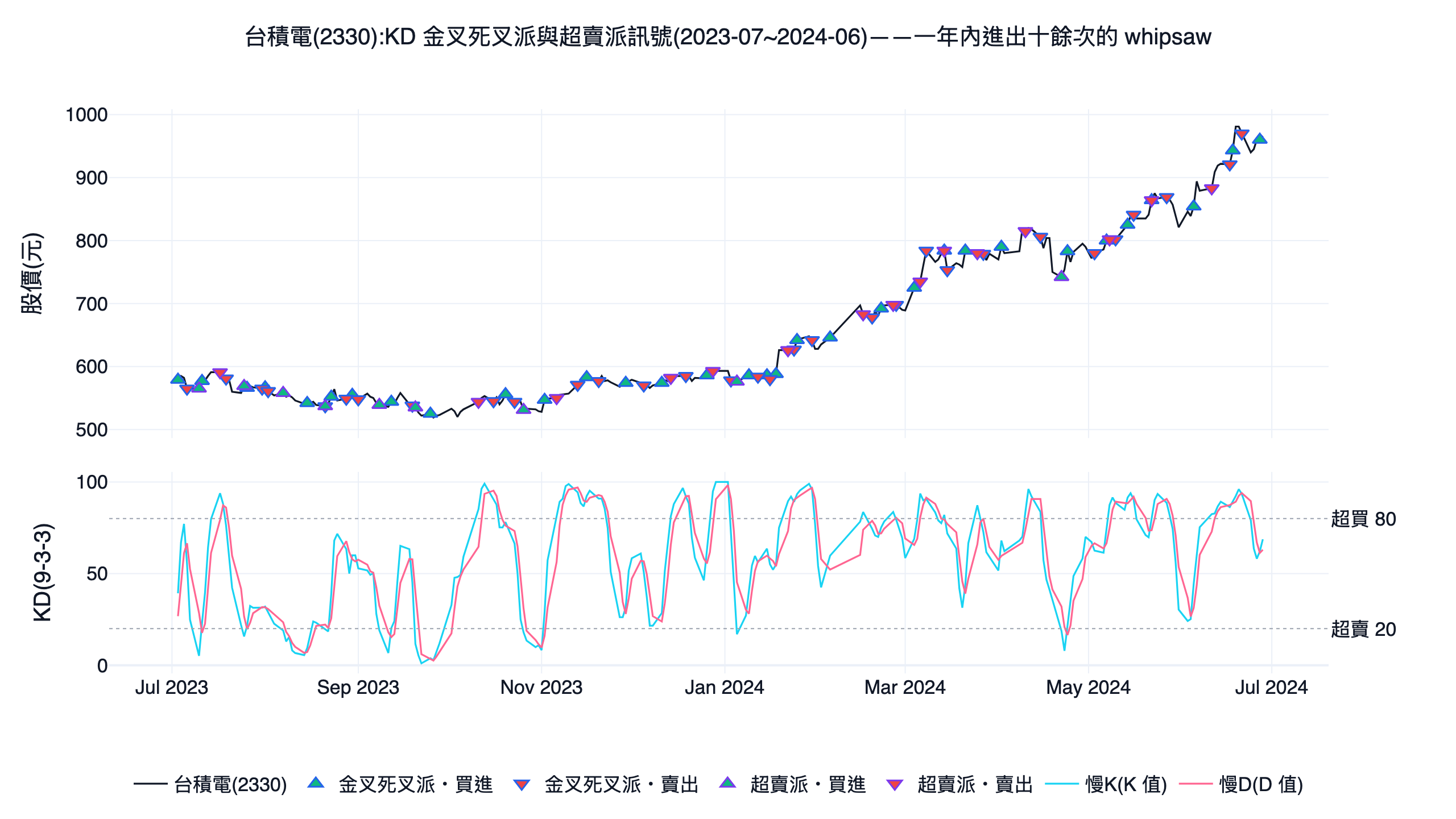The width and height of the screenshot is (1456, 819).
Task: Hide the 金叉死叉派・買進 legend series
Action: pyautogui.click(x=400, y=784)
